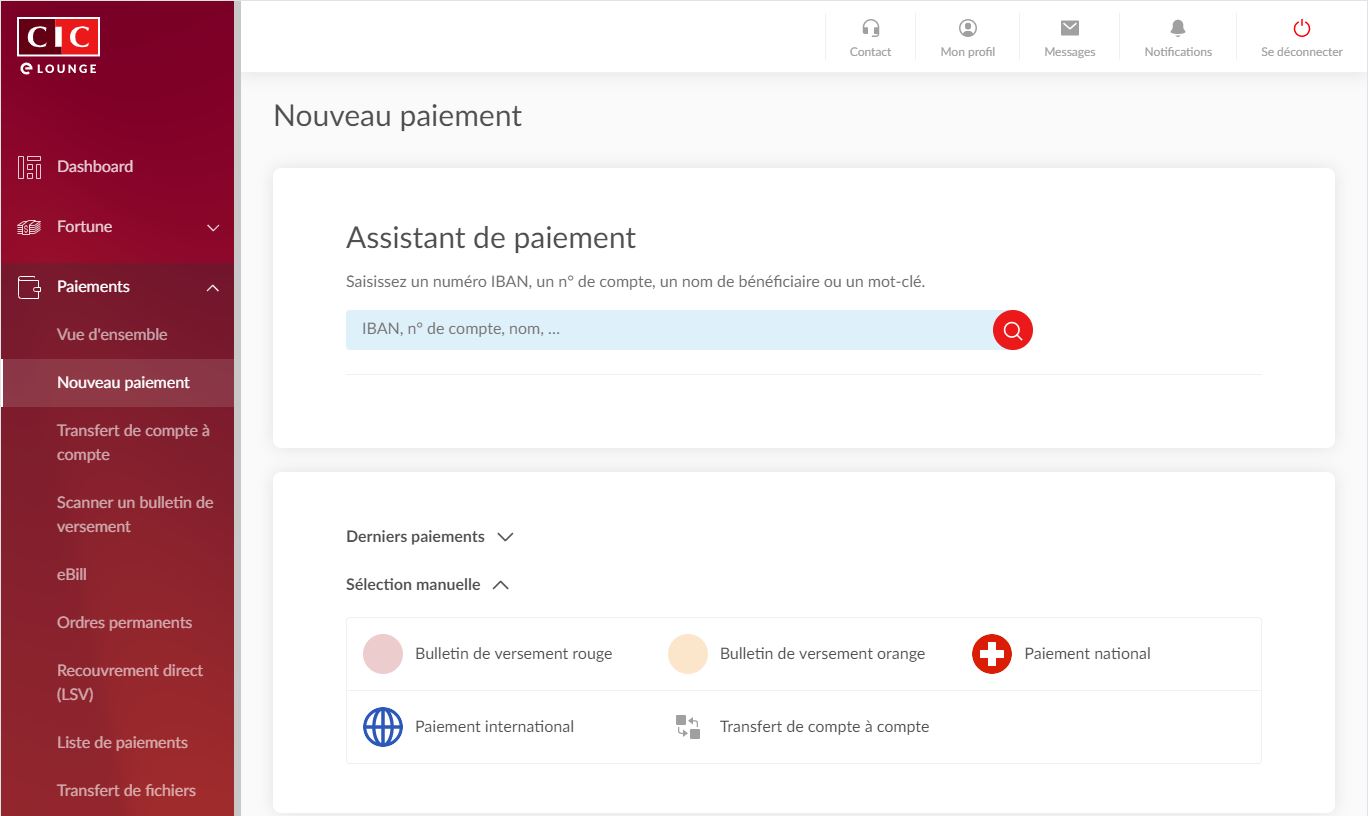Viewport: 1368px width, 816px height.
Task: Go to Dashboard in sidebar
Action: pos(94,167)
